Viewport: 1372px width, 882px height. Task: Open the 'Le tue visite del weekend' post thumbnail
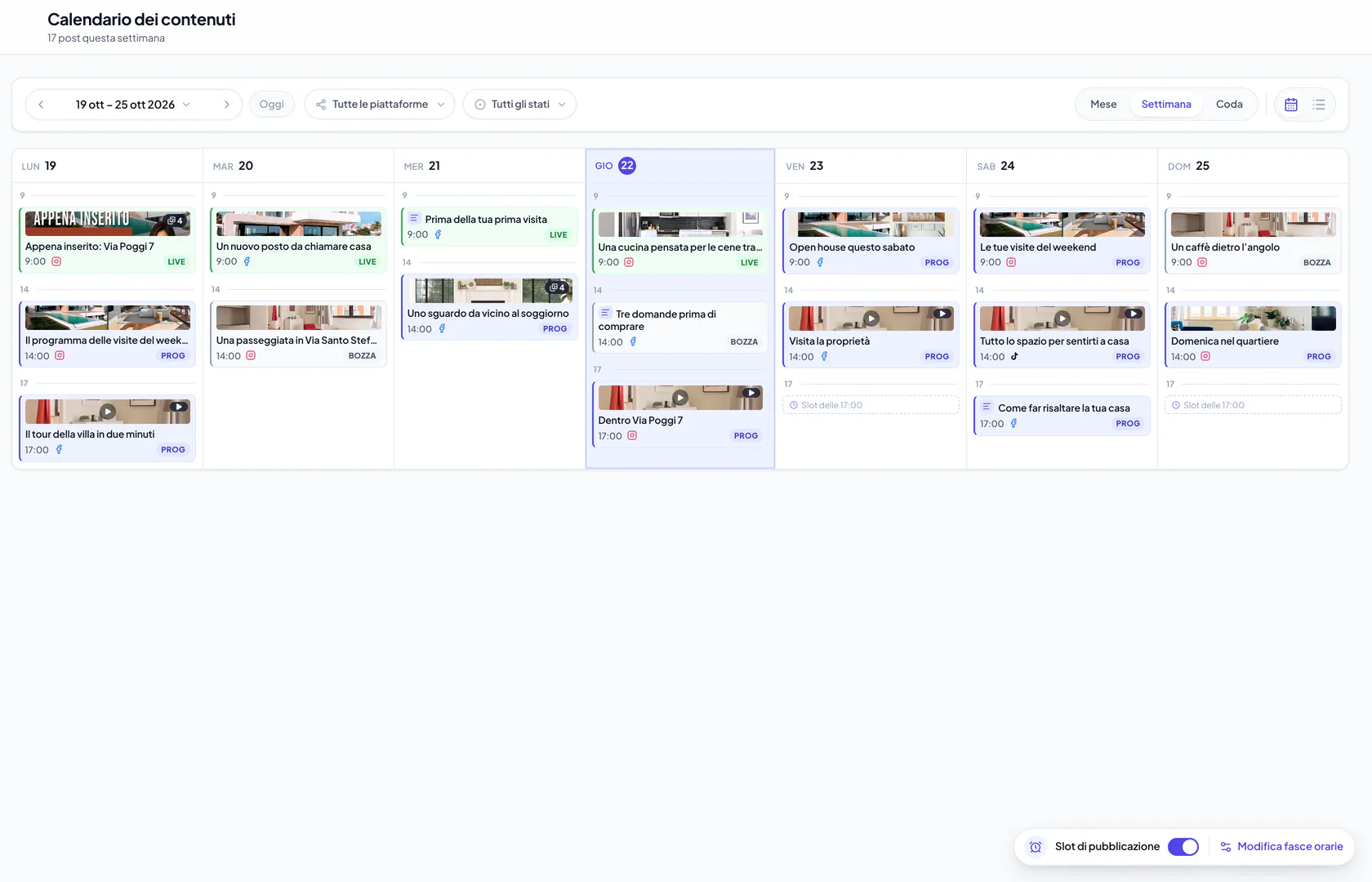(1062, 225)
